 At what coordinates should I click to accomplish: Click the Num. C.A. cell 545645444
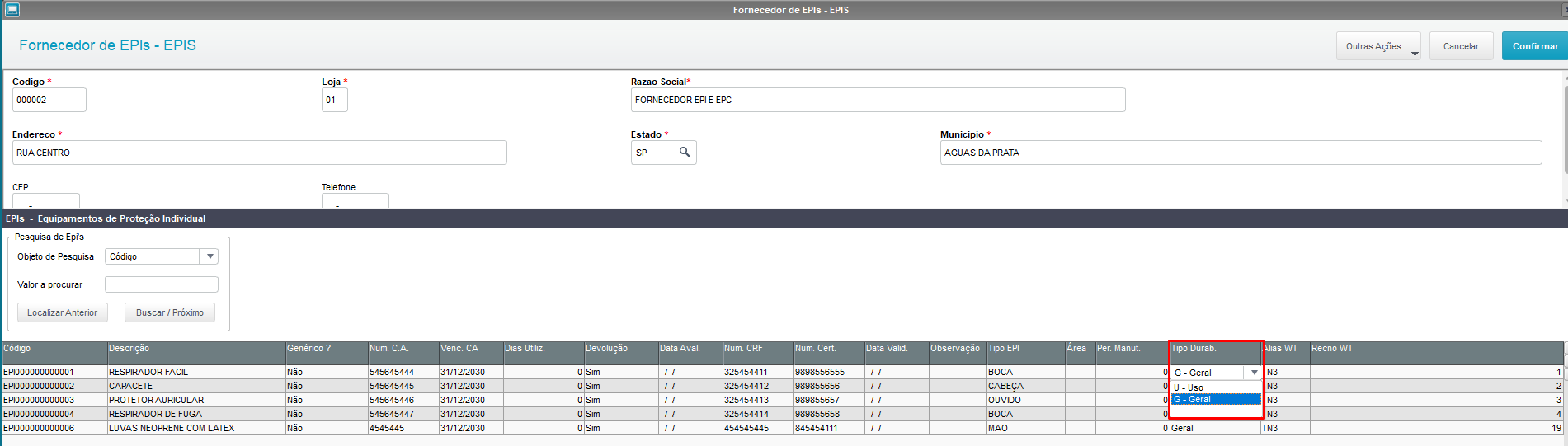[x=403, y=372]
